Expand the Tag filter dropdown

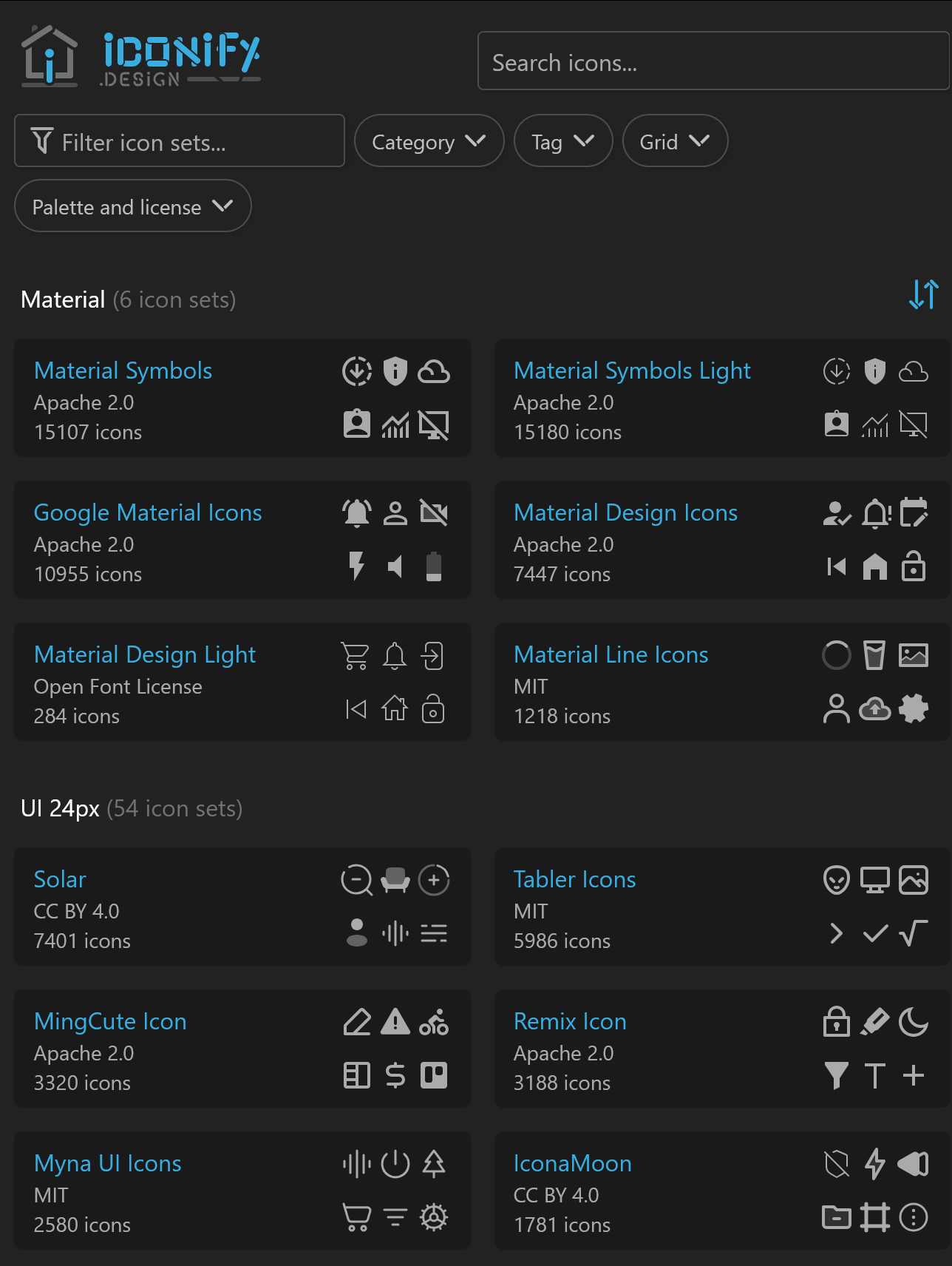coord(562,141)
